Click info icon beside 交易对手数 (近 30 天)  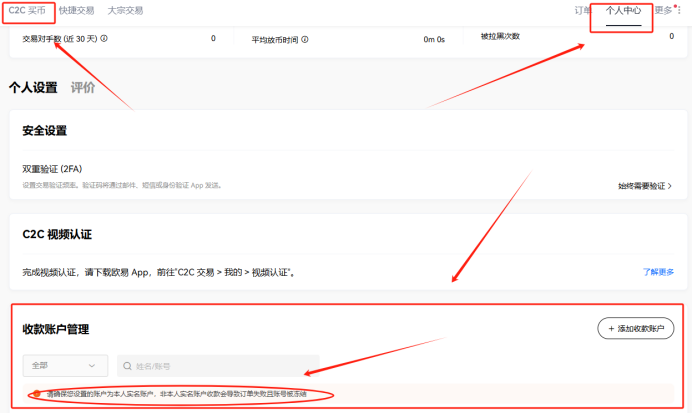click(104, 38)
